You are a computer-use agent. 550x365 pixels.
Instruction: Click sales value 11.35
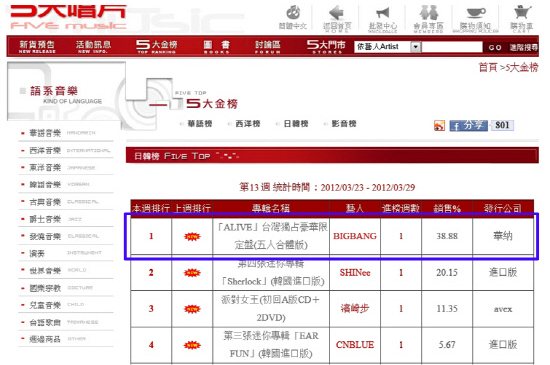coord(447,309)
